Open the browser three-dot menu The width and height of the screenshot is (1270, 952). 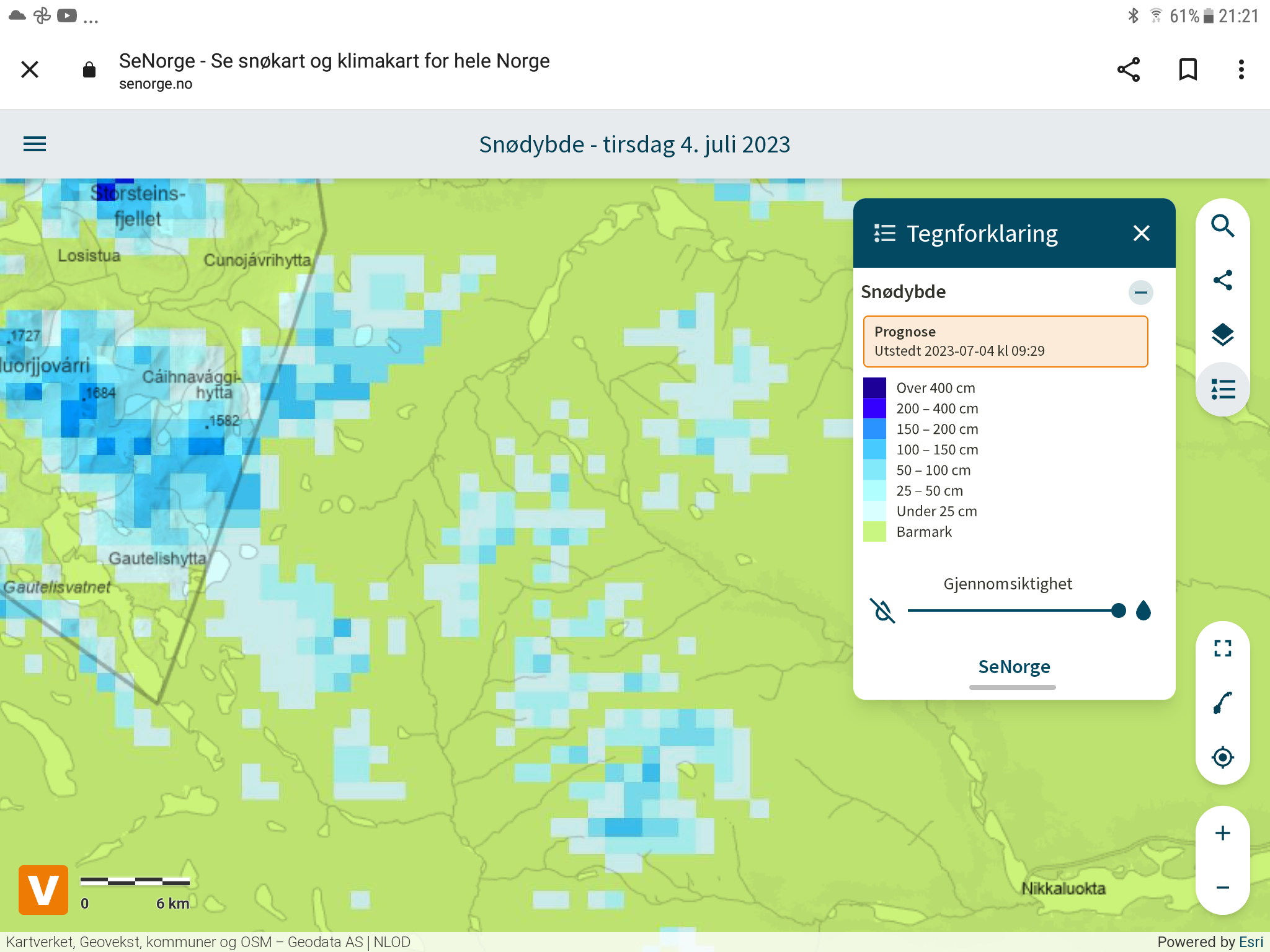pos(1241,69)
